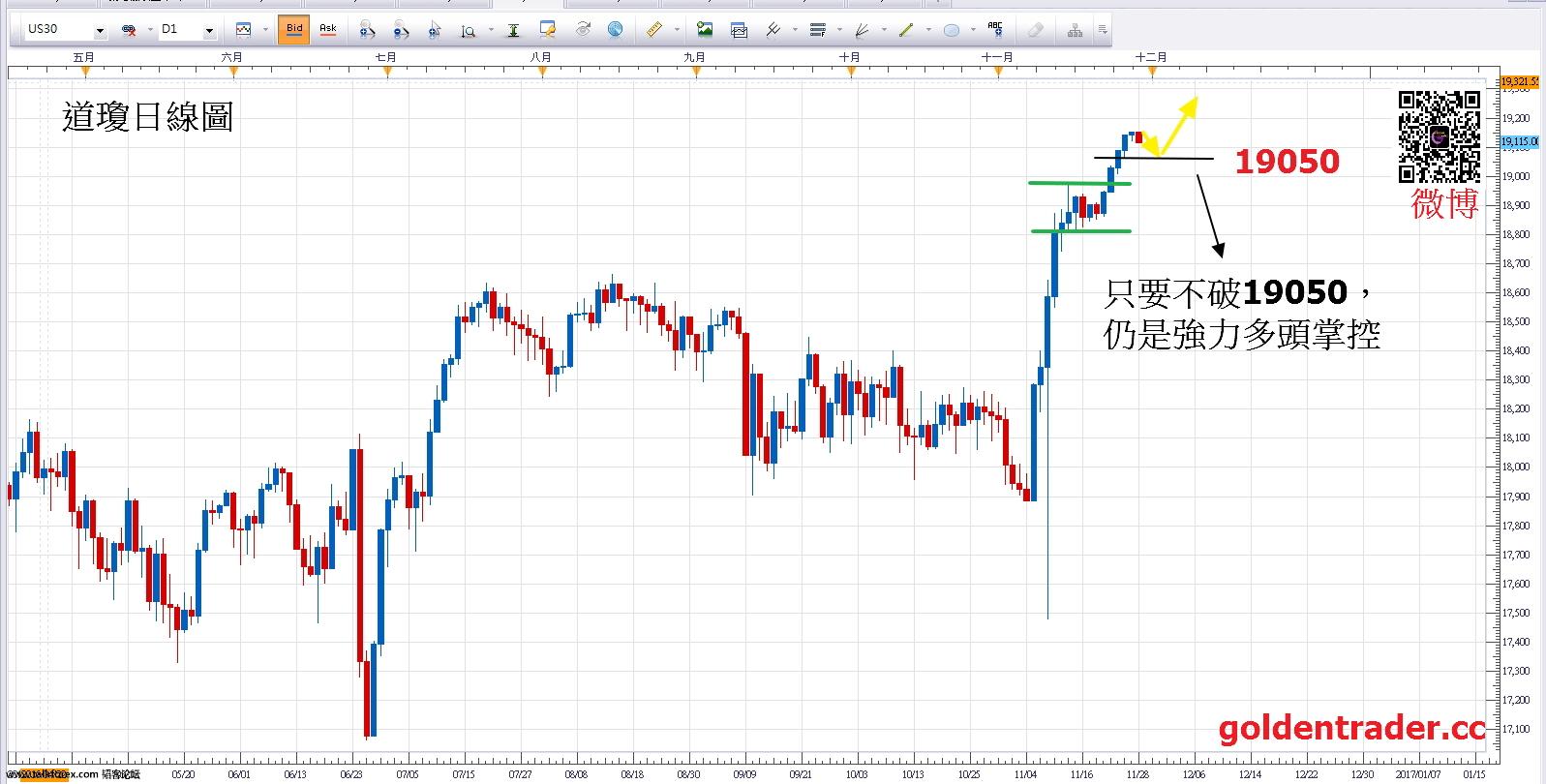This screenshot has width=1546, height=784.
Task: Click the chart template window icon
Action: (x=739, y=30)
